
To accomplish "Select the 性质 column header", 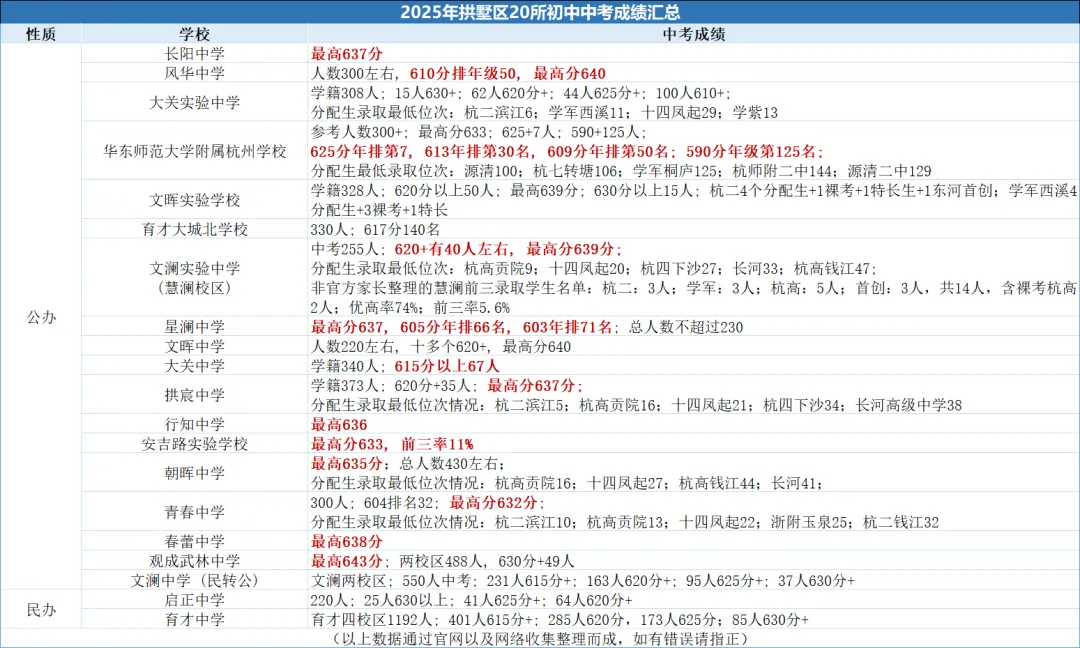I will click(41, 31).
